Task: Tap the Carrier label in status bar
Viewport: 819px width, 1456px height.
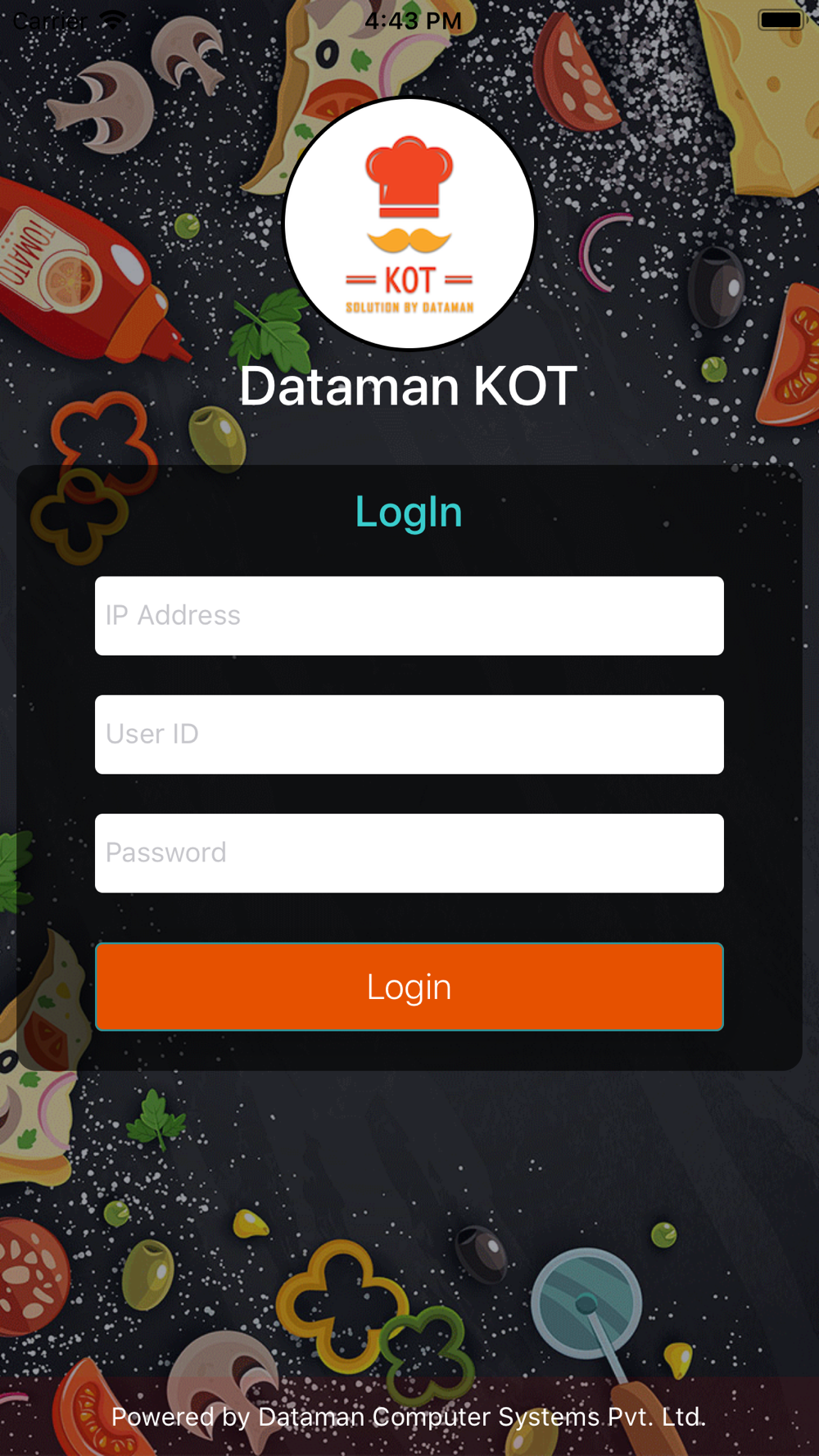Action: tap(49, 20)
